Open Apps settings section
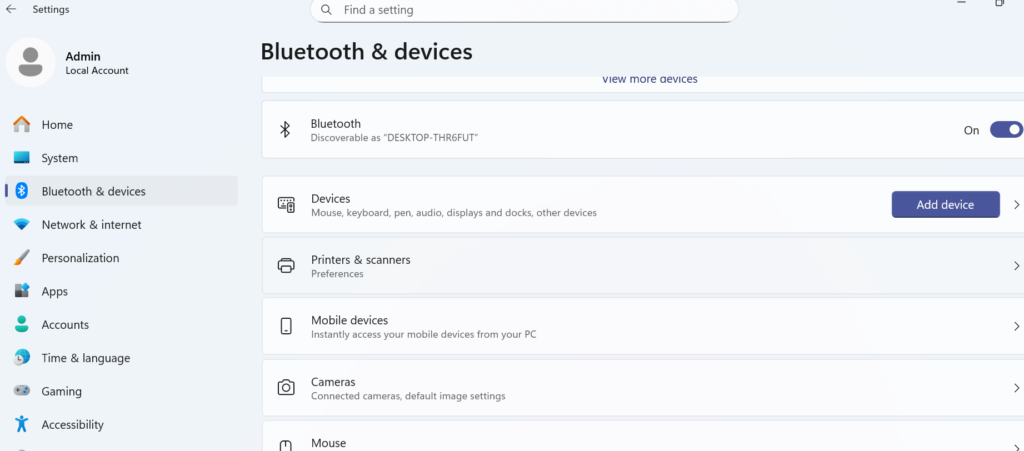The height and width of the screenshot is (451, 1024). [x=121, y=291]
